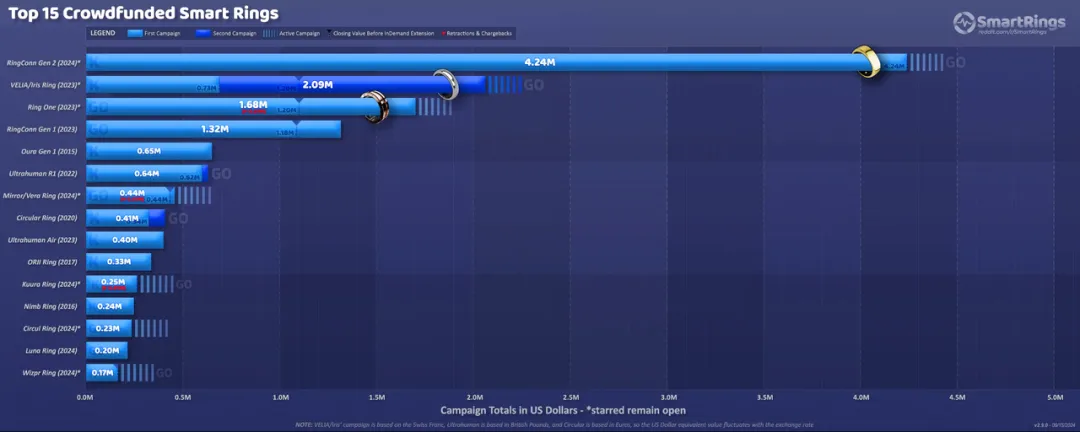Click the GO logo beside Kuura Ring bar
Viewport: 1080px width, 432px height.
[183, 284]
